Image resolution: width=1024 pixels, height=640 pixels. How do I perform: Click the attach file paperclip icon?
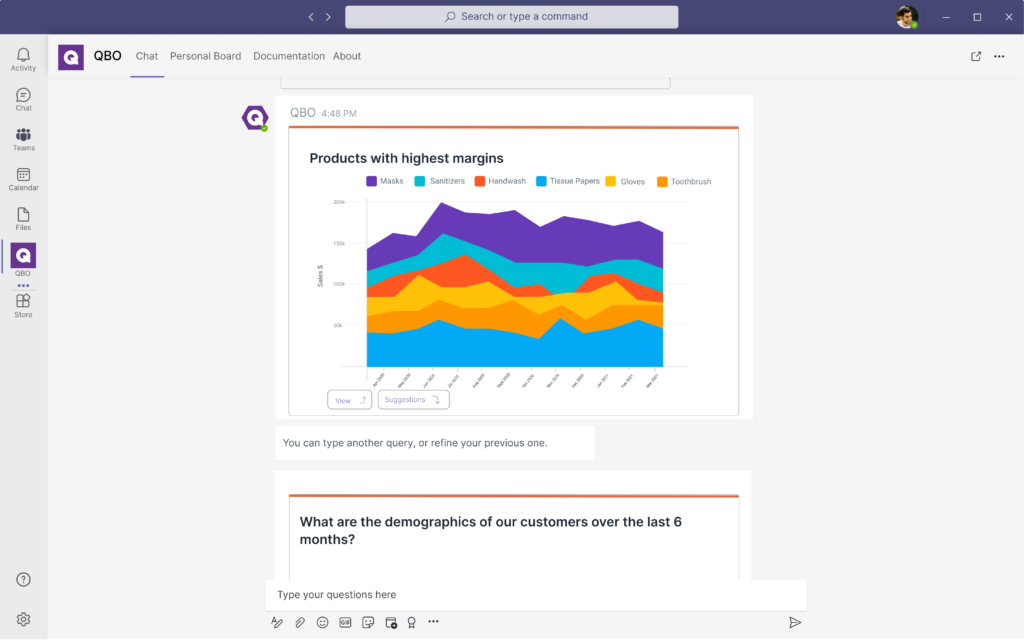coord(300,622)
